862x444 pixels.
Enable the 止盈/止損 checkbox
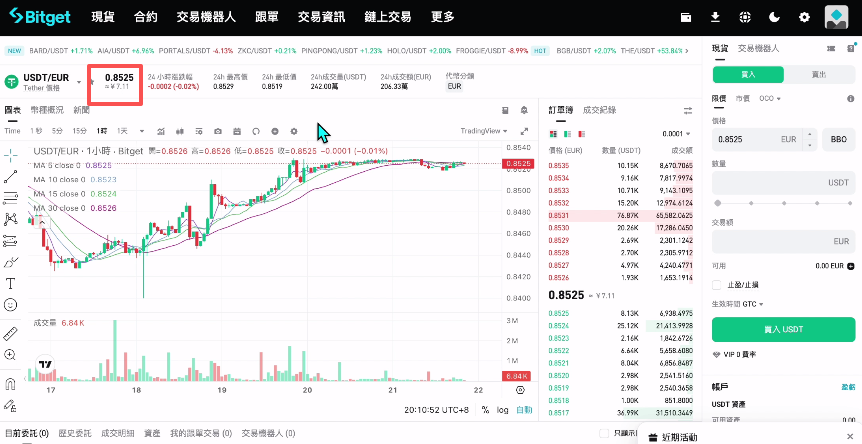pos(718,284)
